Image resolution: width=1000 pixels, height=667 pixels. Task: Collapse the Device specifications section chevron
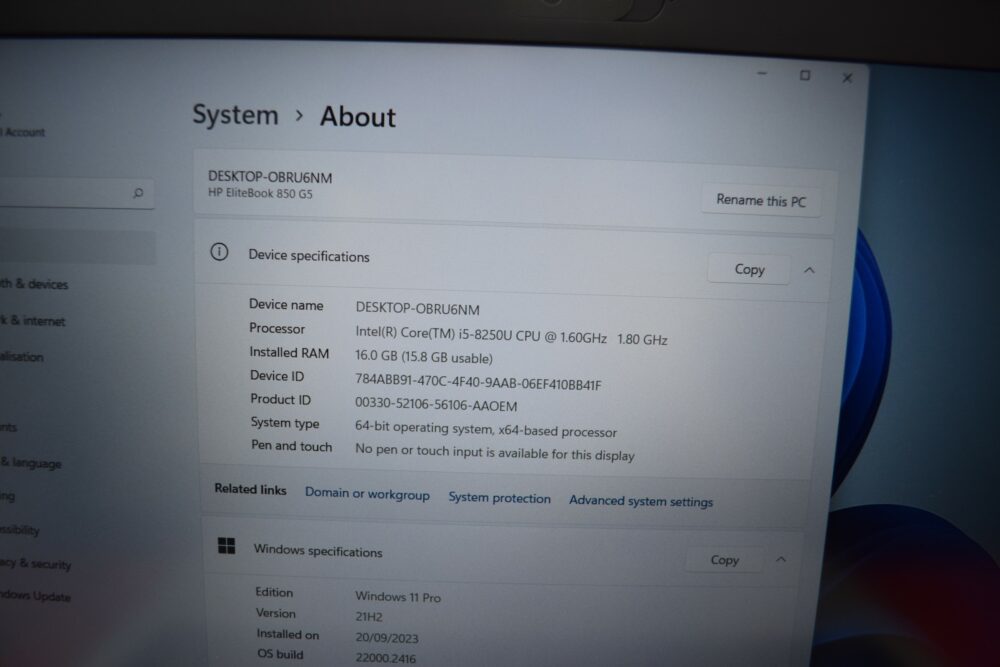click(809, 270)
